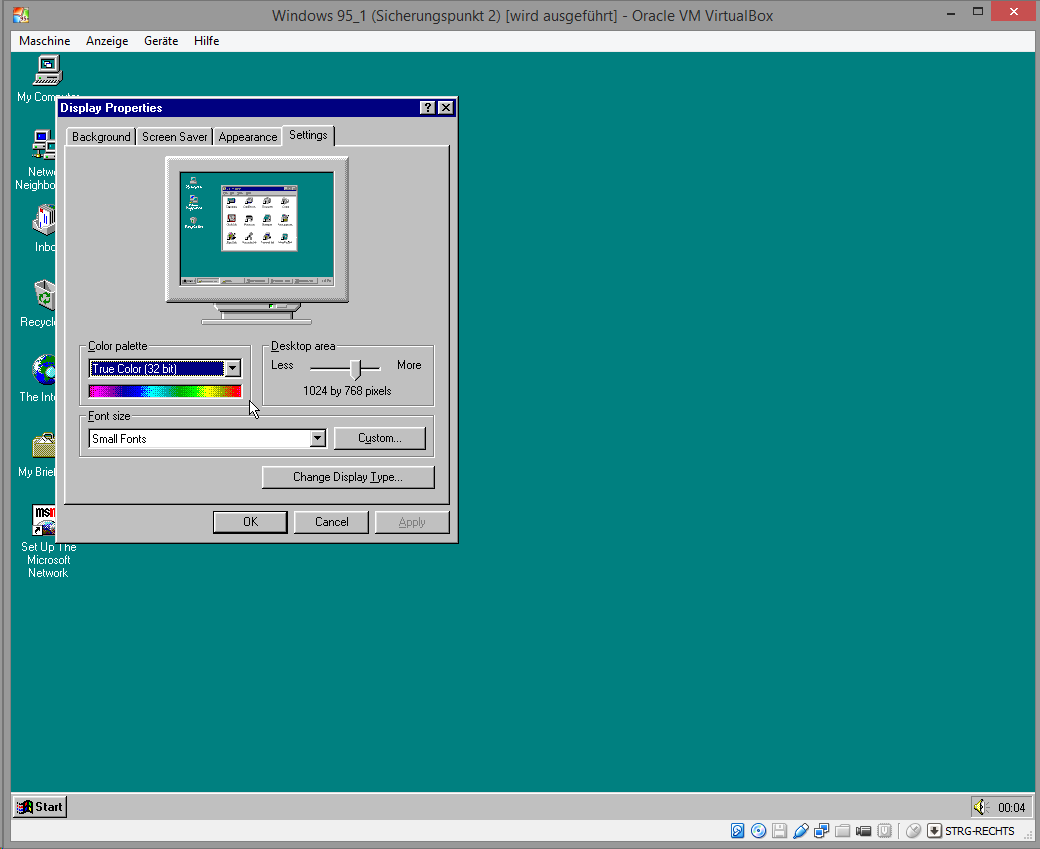
Task: Click the STRG-RECHTS host key label
Action: (980, 831)
